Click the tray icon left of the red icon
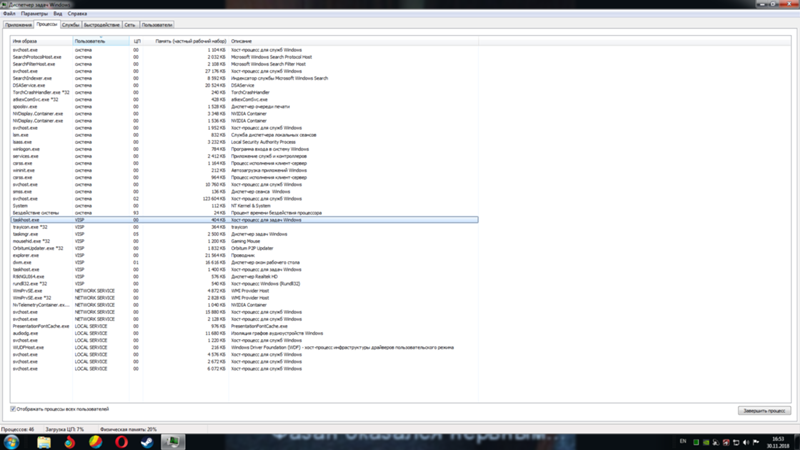Viewport: 800px width, 450px height. (716, 442)
